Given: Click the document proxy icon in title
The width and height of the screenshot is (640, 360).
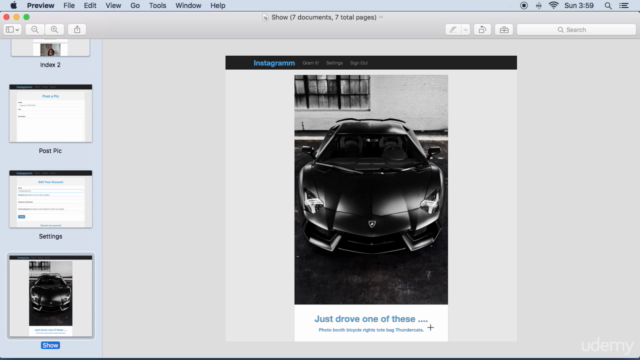Looking at the screenshot, I should tap(265, 17).
